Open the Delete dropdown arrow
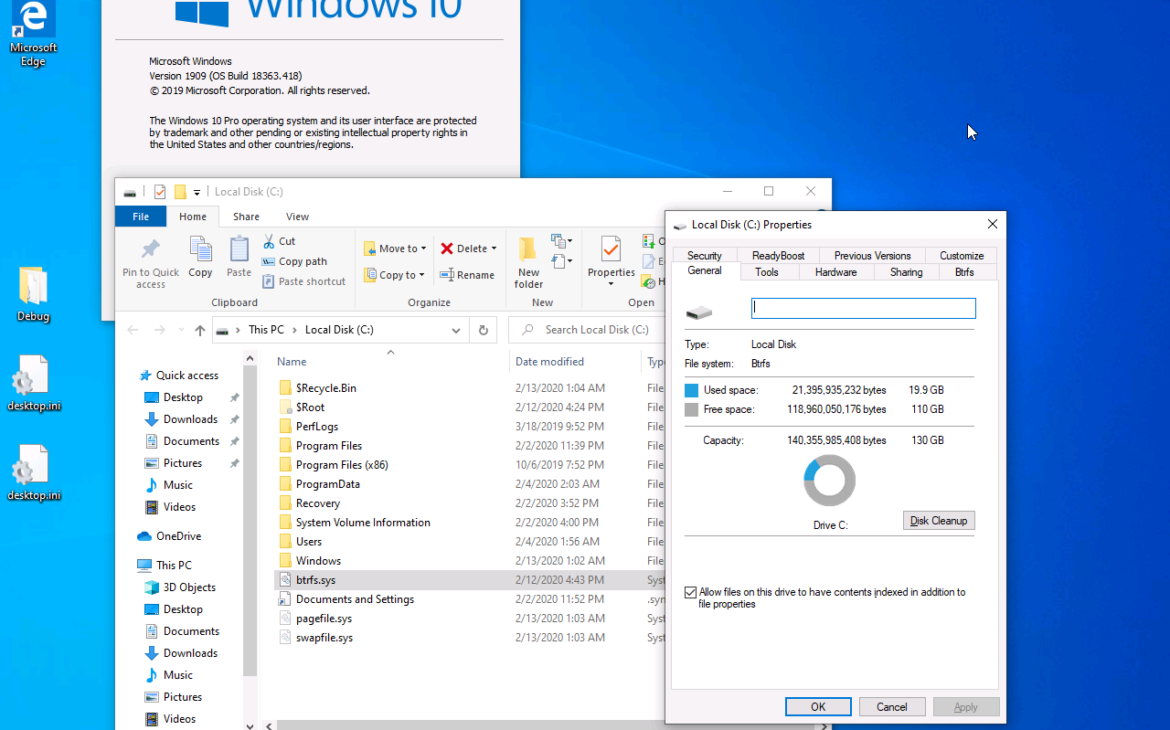The width and height of the screenshot is (1170, 730). coord(494,249)
